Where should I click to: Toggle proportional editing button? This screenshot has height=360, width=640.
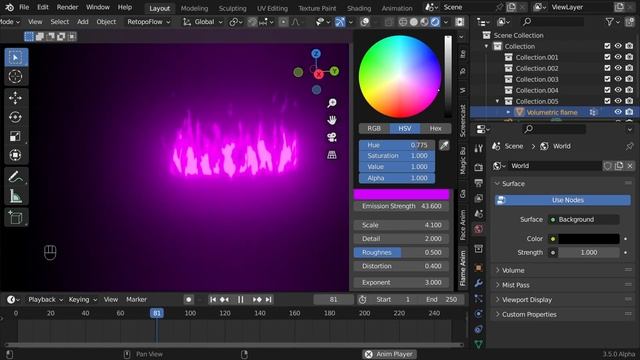[283, 22]
